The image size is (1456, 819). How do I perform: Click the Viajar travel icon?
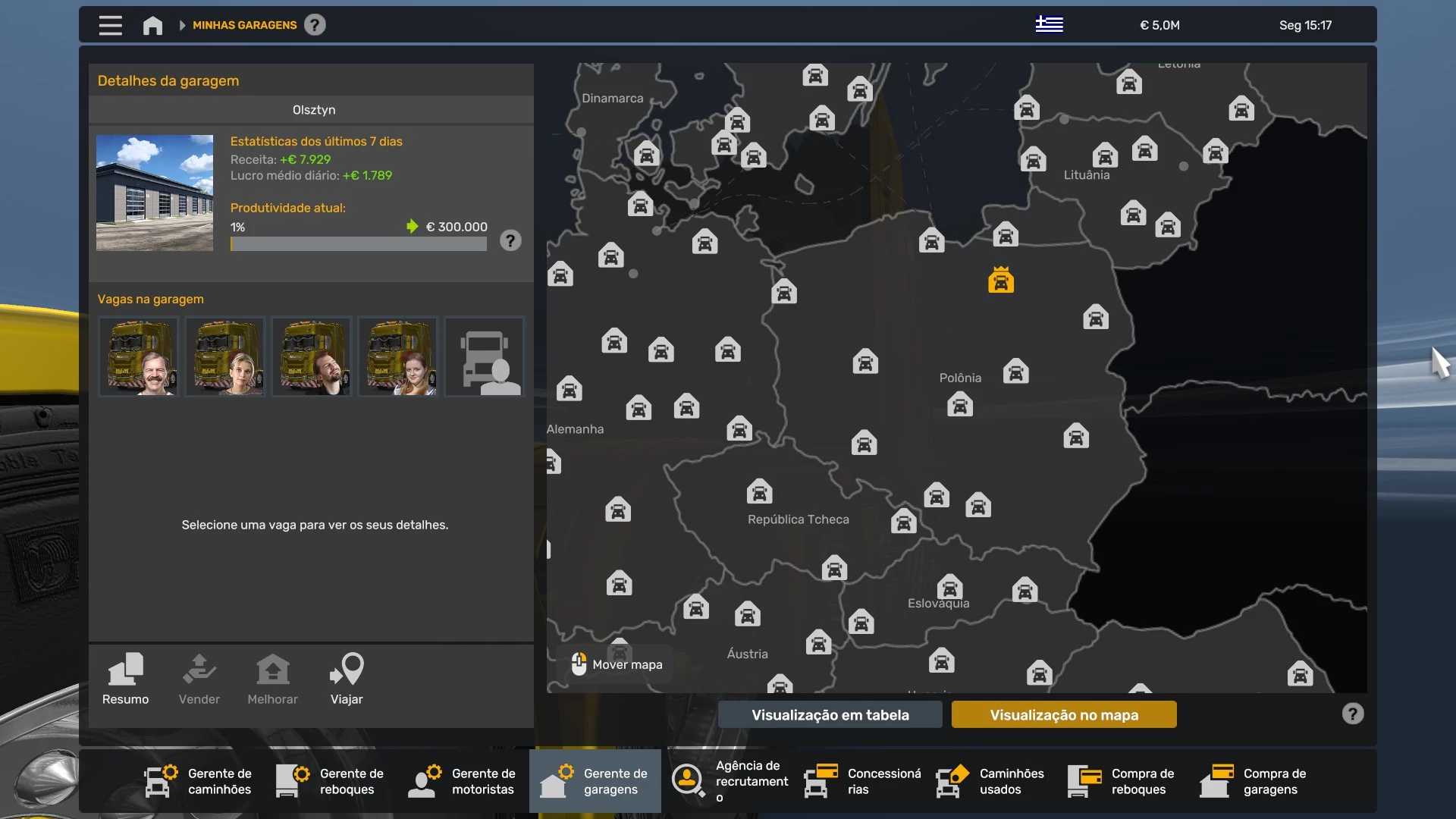[347, 679]
